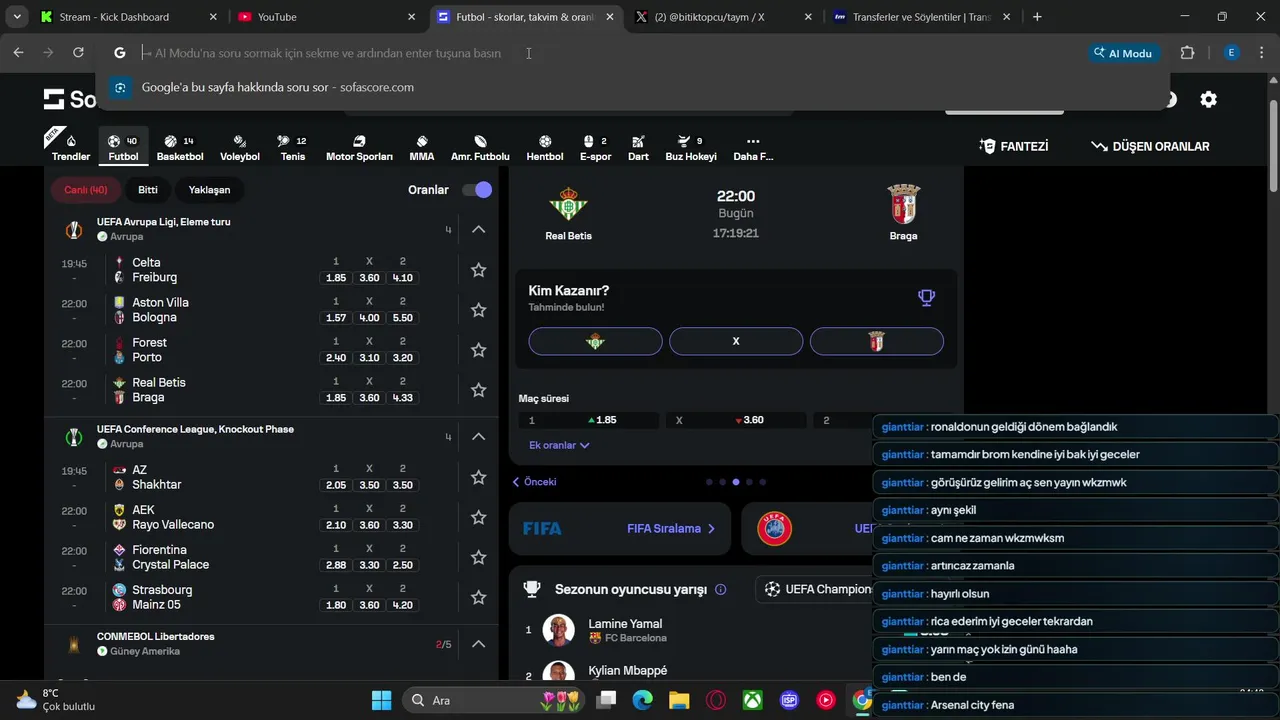Viewport: 1280px width, 720px height.
Task: Click Google'a bu sayfa hakkında soru sor suggestion
Action: coord(633,87)
